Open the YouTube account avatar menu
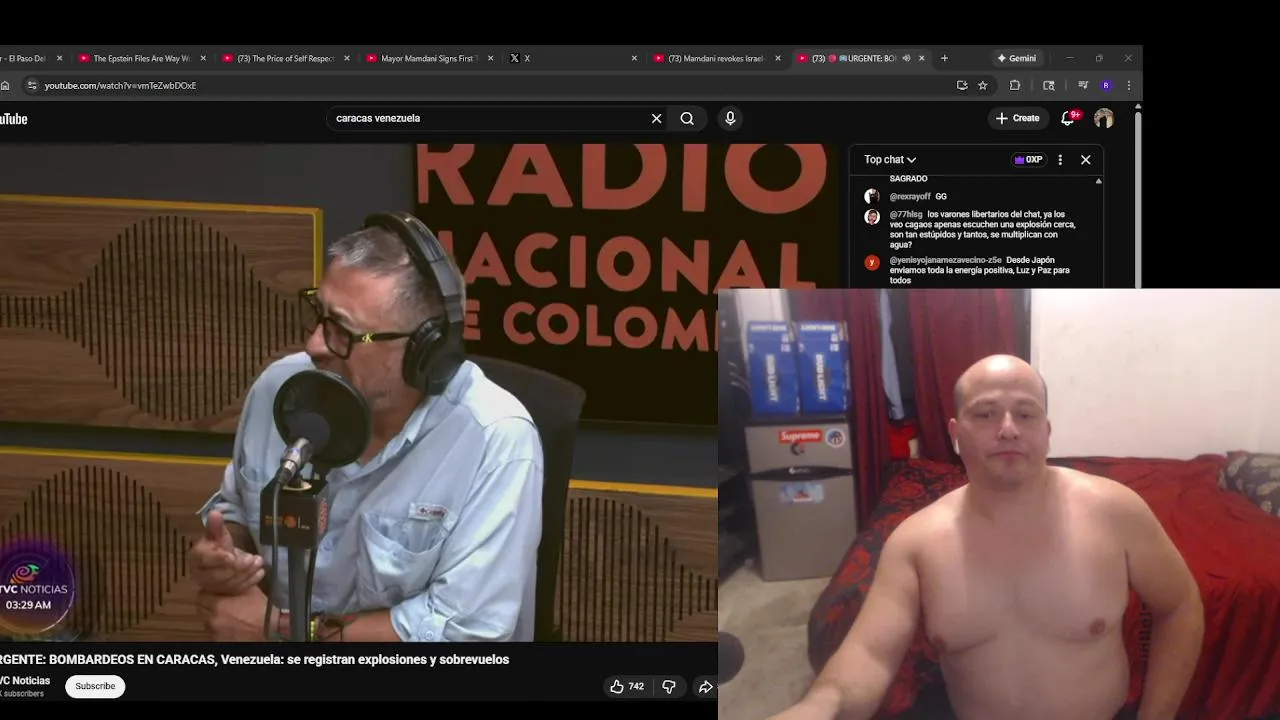Image resolution: width=1280 pixels, height=720 pixels. pyautogui.click(x=1104, y=118)
